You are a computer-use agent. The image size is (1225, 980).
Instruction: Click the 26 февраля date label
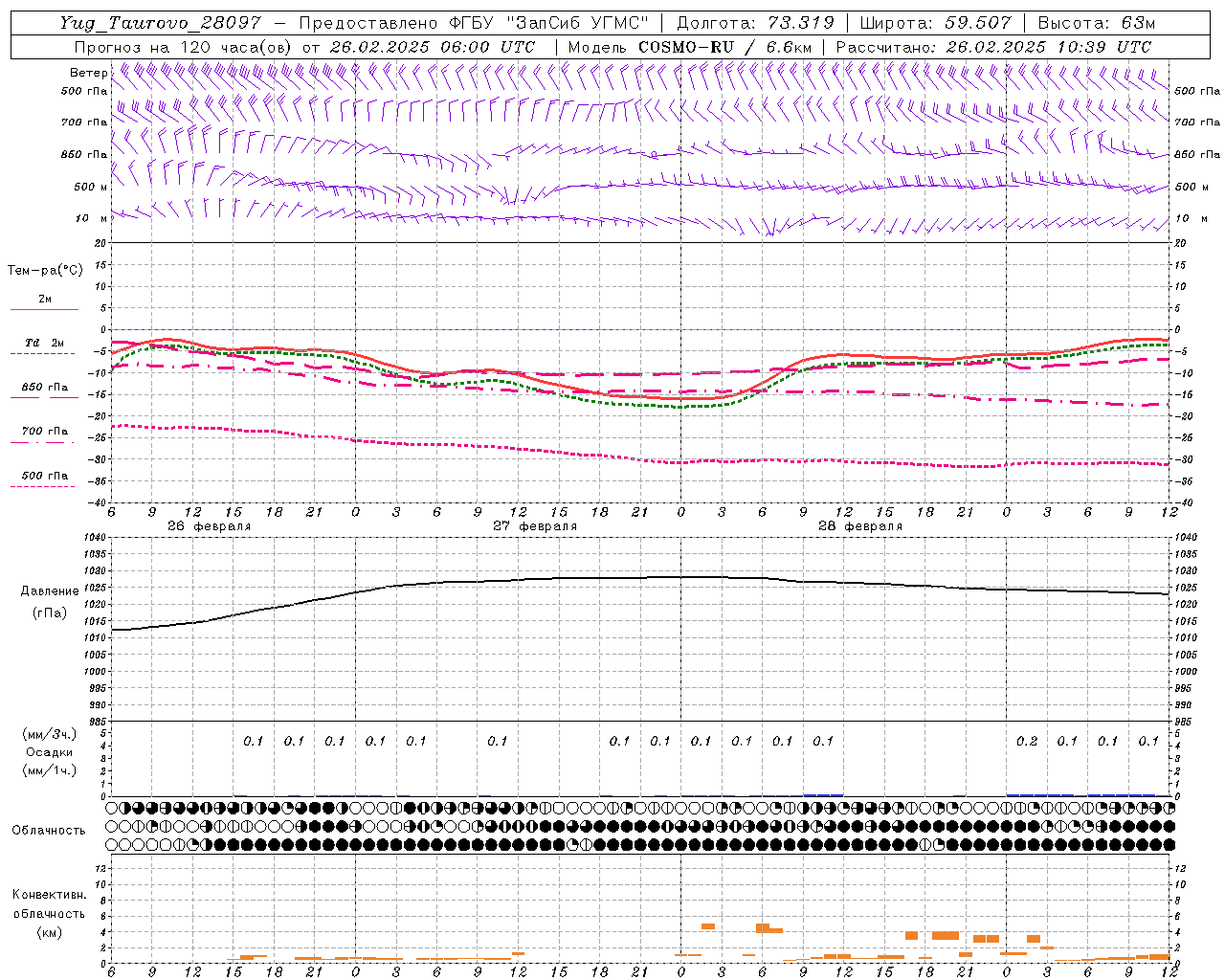(x=210, y=526)
